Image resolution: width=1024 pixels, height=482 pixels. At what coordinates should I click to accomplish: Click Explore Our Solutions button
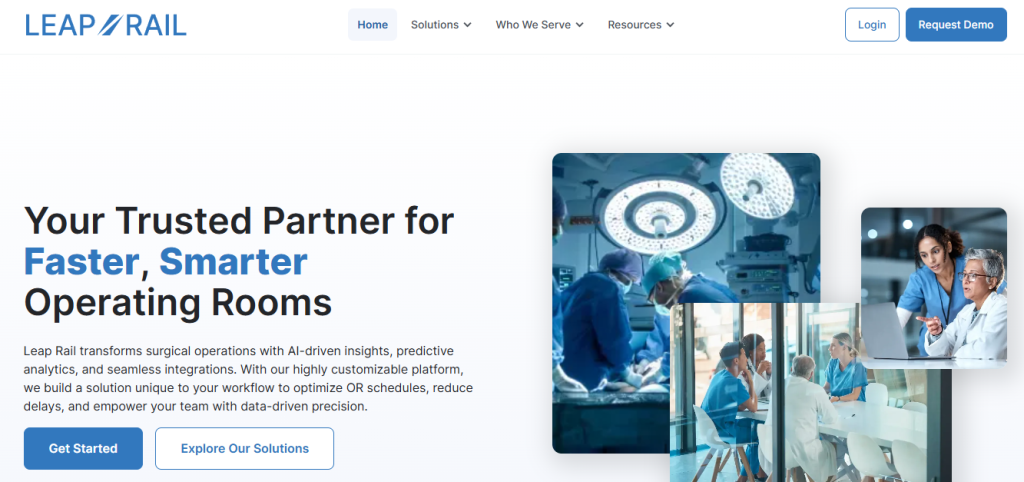click(244, 449)
